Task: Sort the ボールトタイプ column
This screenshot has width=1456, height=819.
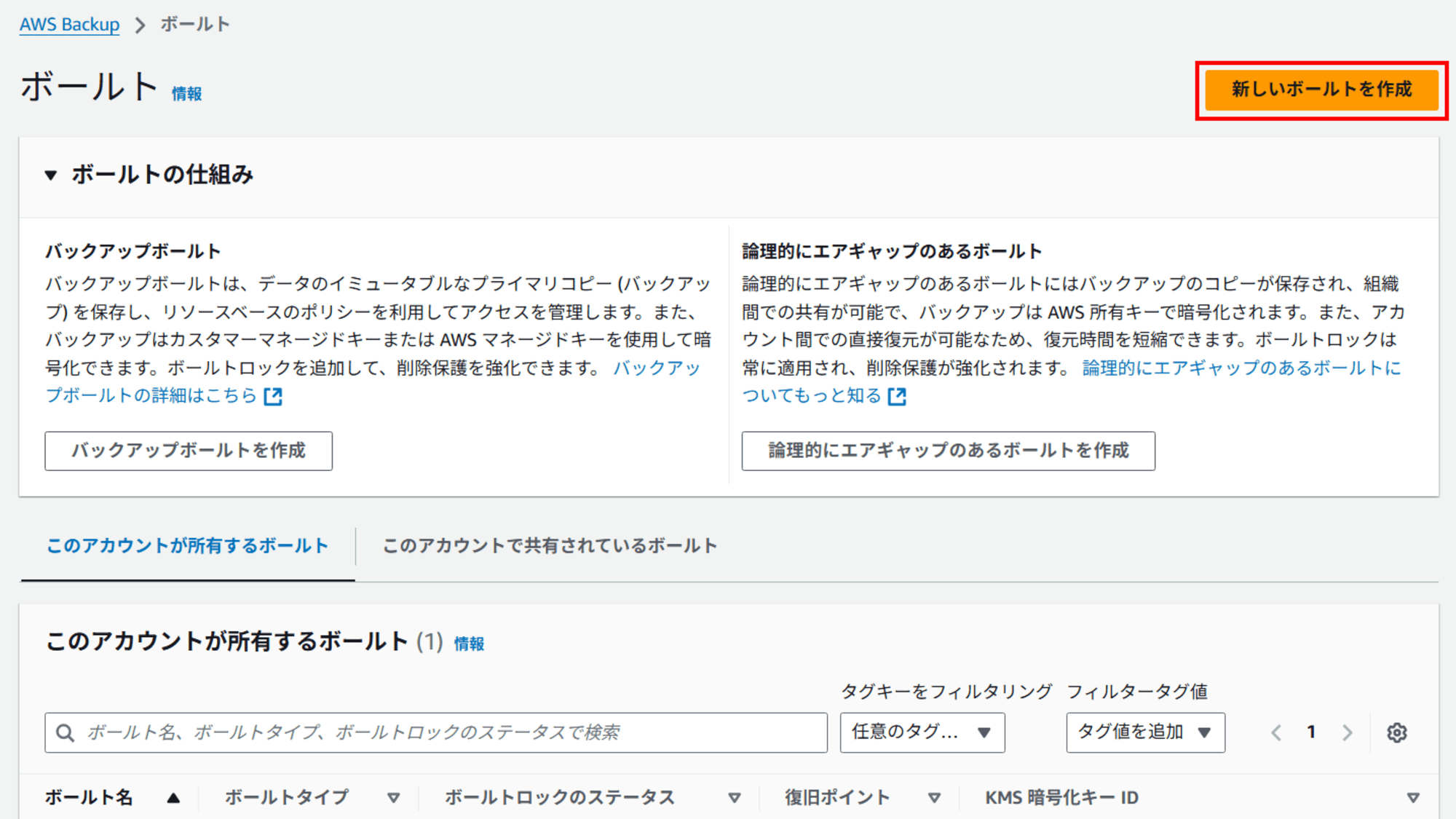Action: click(393, 798)
